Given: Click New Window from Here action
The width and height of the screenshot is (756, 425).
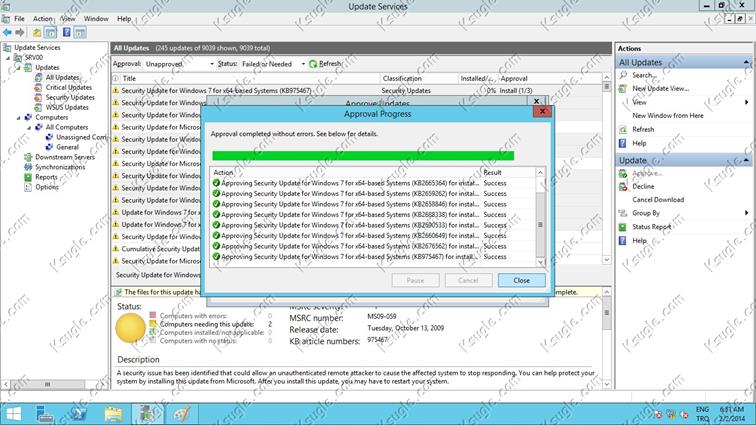Looking at the screenshot, I should 668,116.
